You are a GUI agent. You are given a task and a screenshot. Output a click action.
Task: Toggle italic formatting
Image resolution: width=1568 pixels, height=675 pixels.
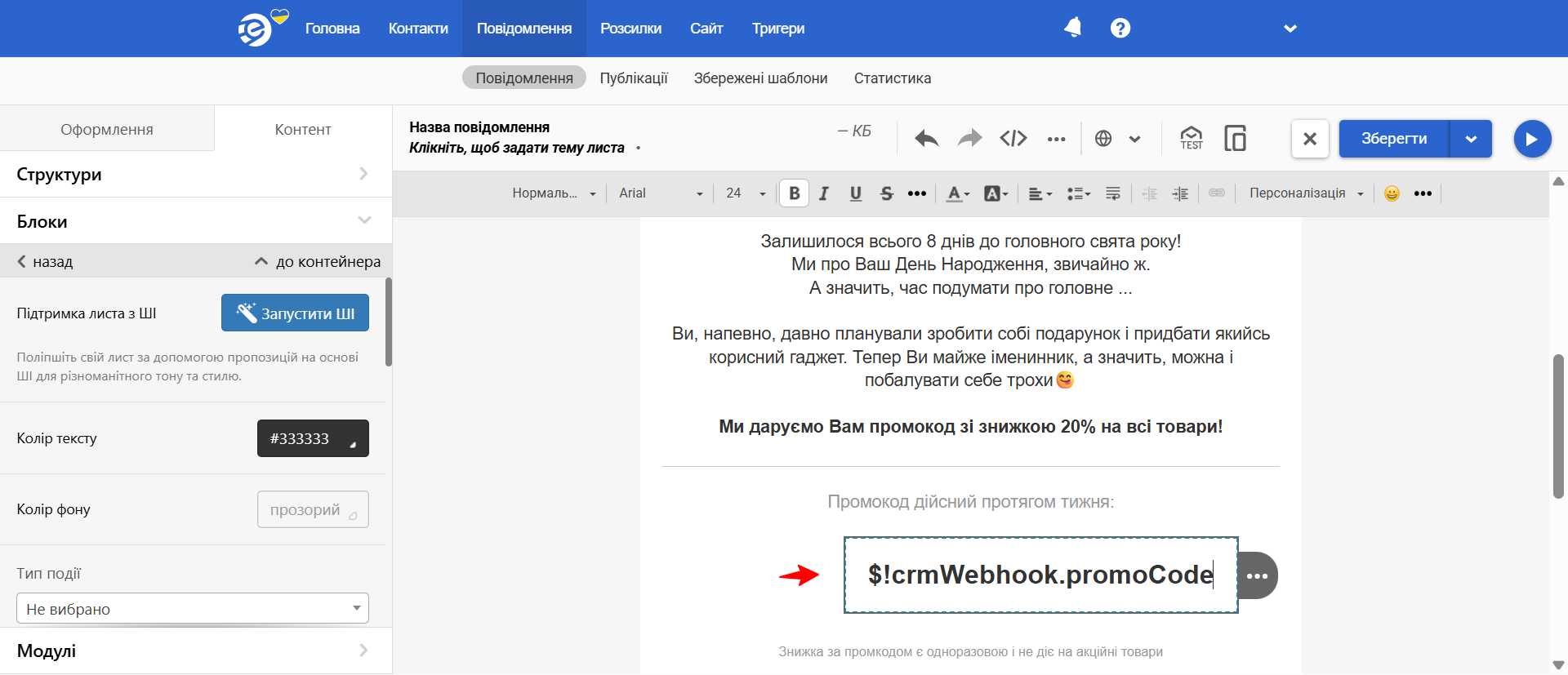[824, 193]
